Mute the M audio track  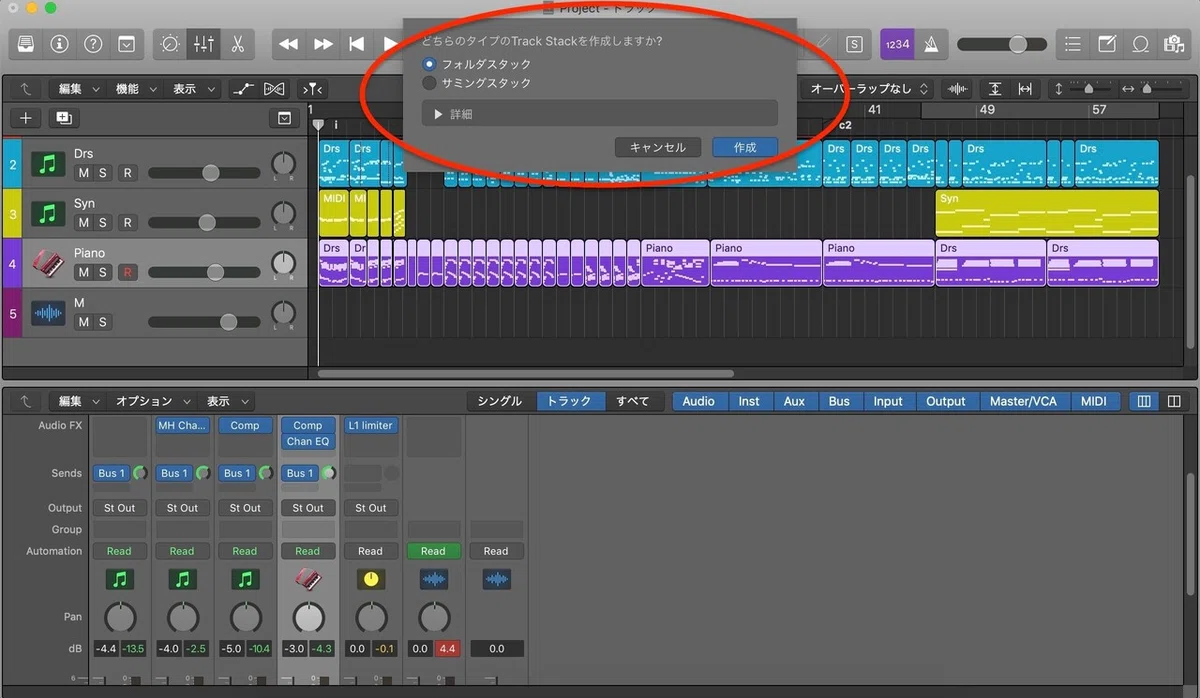point(84,322)
